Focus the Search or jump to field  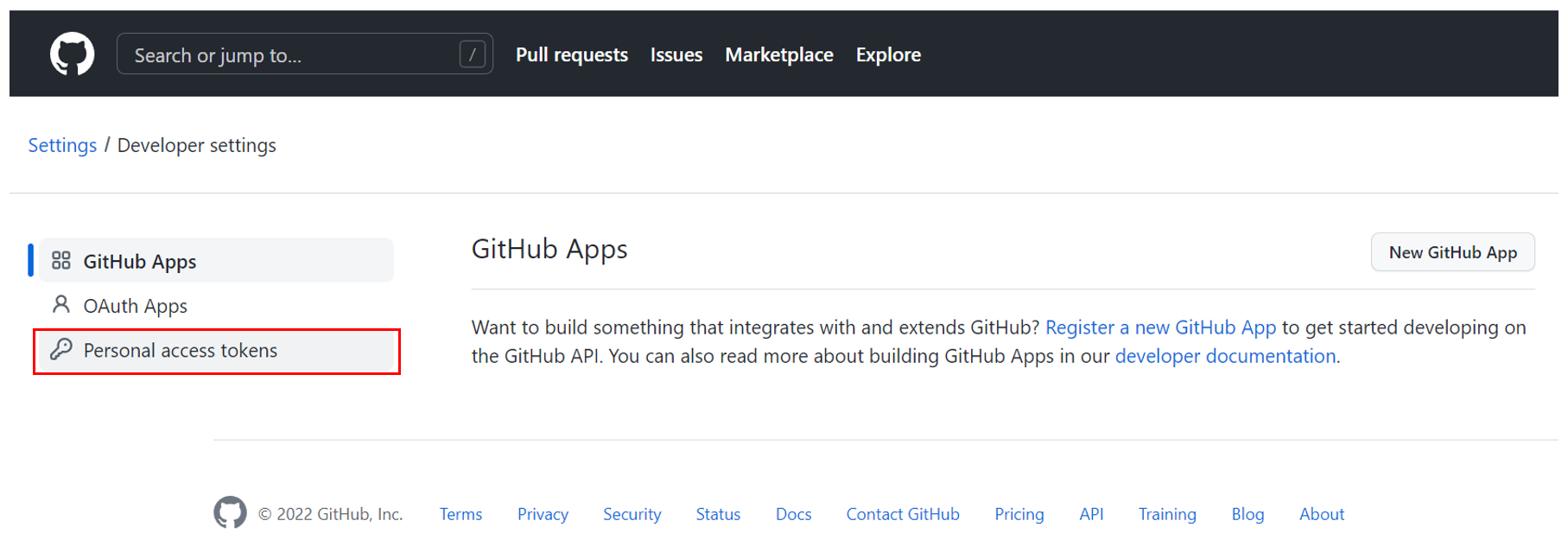[305, 54]
